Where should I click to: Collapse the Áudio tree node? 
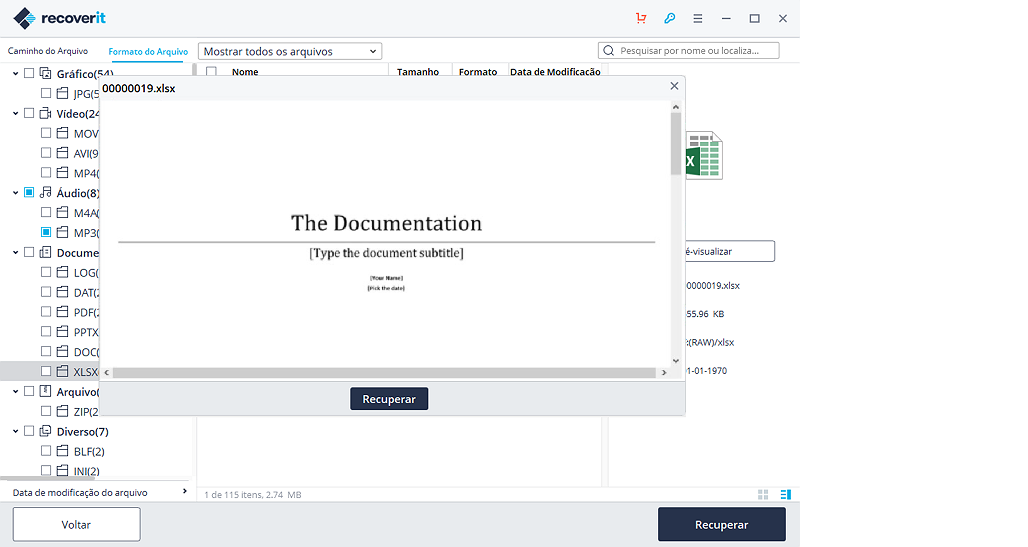pyautogui.click(x=15, y=193)
